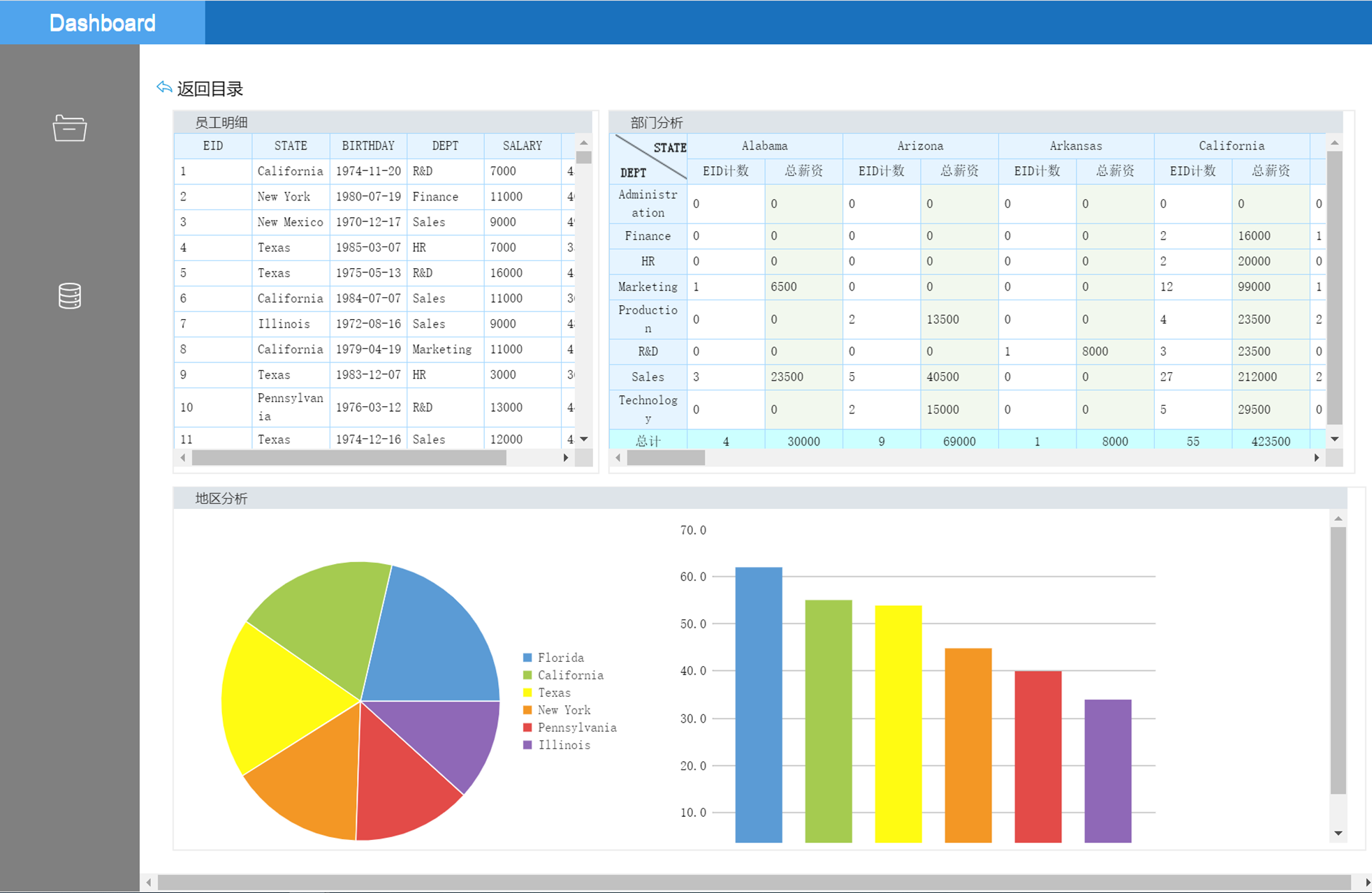Click the SALARY column header
Screen dimensions: 1372x893
click(x=522, y=145)
